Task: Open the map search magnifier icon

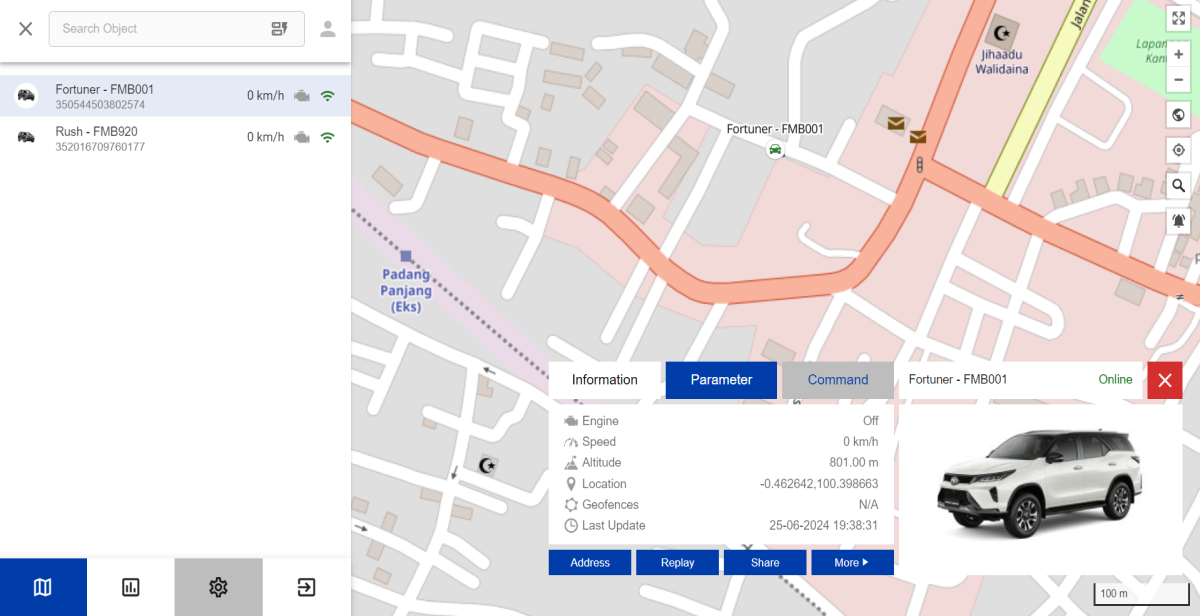Action: [x=1179, y=185]
